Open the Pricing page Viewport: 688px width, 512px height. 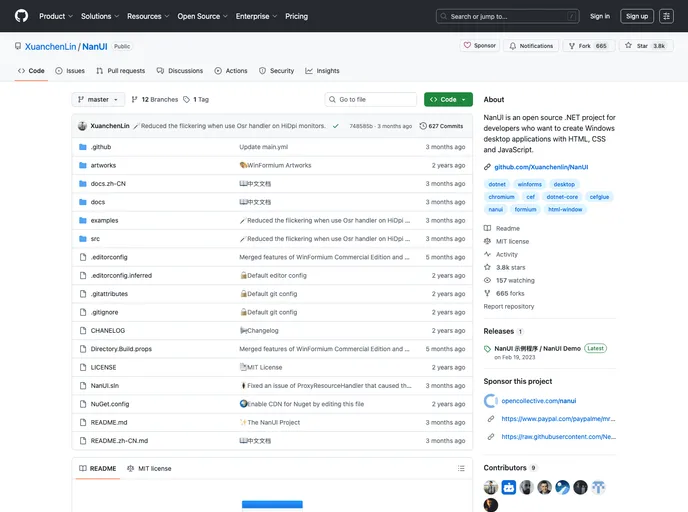point(297,16)
